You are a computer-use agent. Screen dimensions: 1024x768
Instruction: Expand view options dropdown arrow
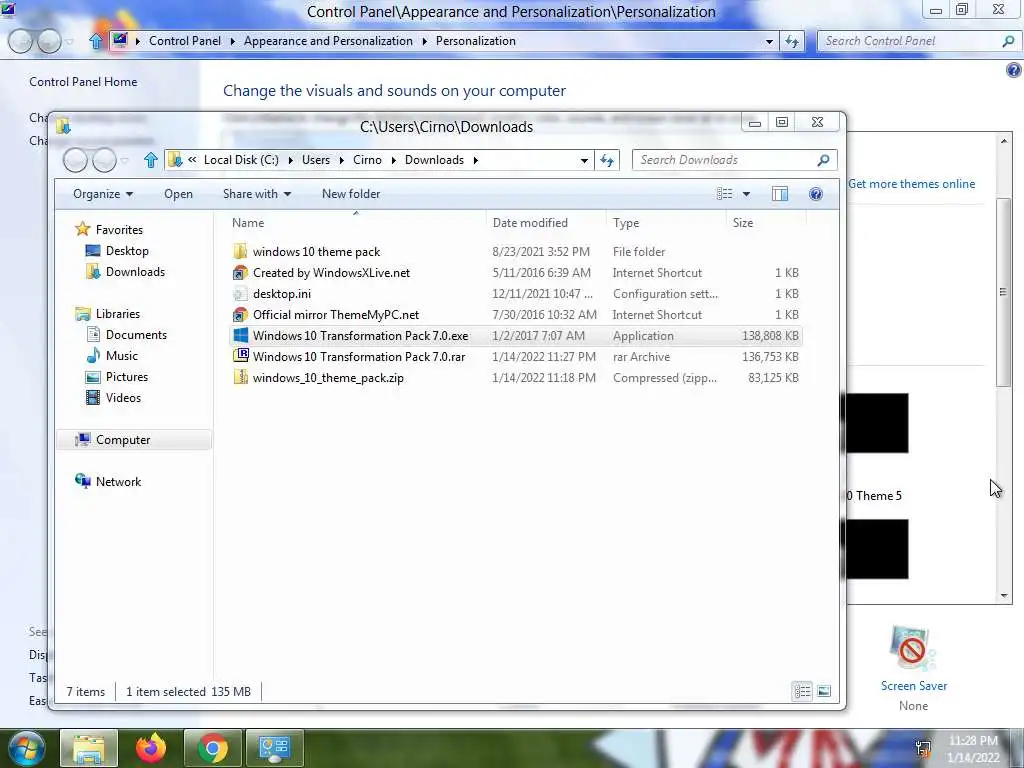tap(746, 194)
